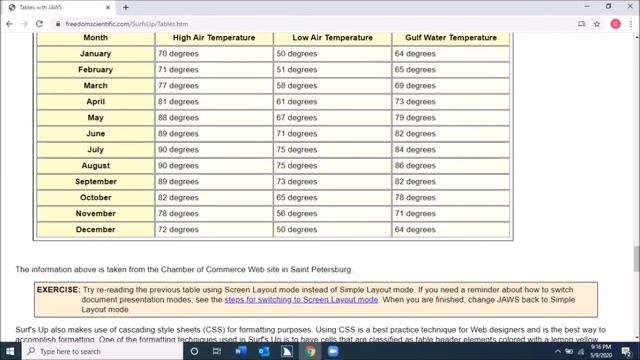Reload the current page

[x=39, y=24]
